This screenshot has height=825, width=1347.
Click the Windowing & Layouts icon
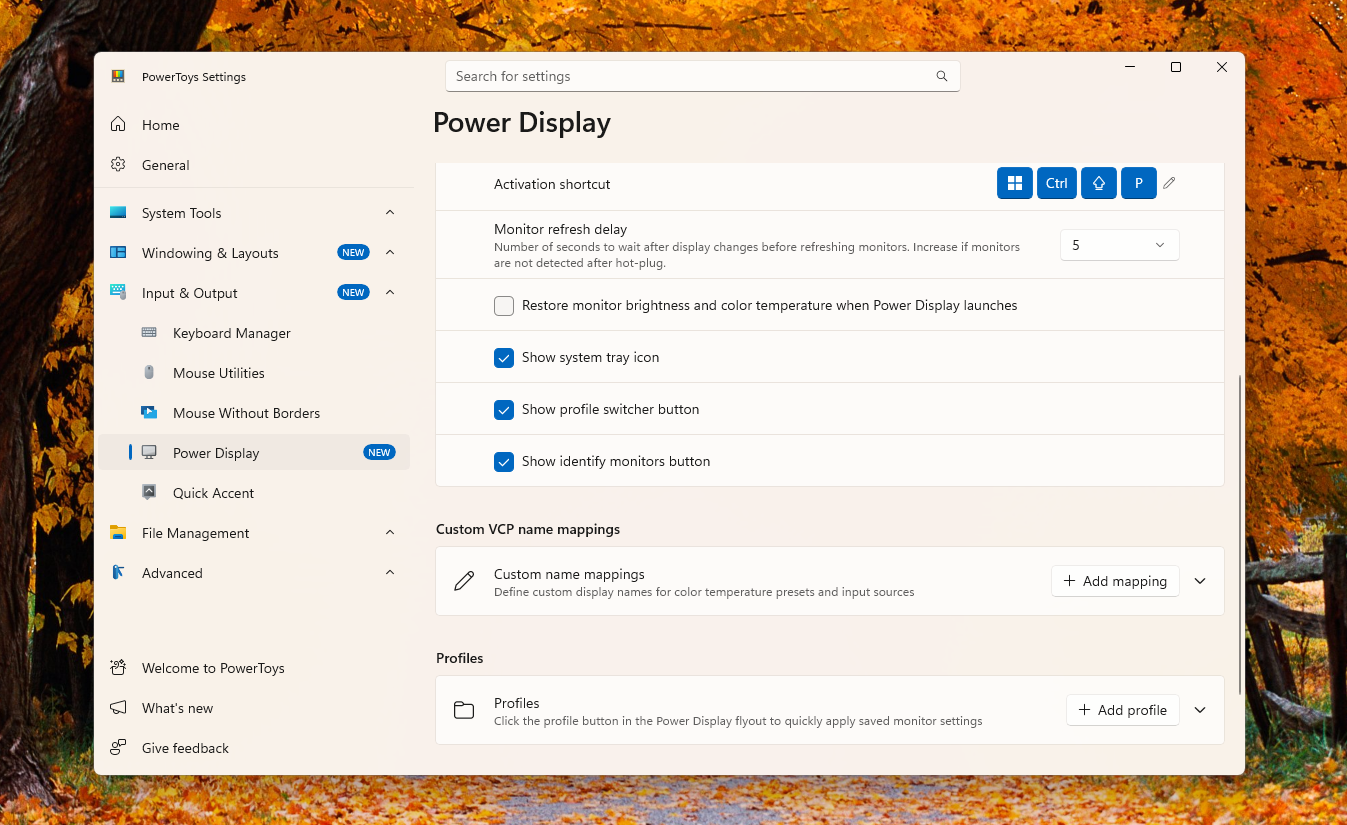click(118, 253)
